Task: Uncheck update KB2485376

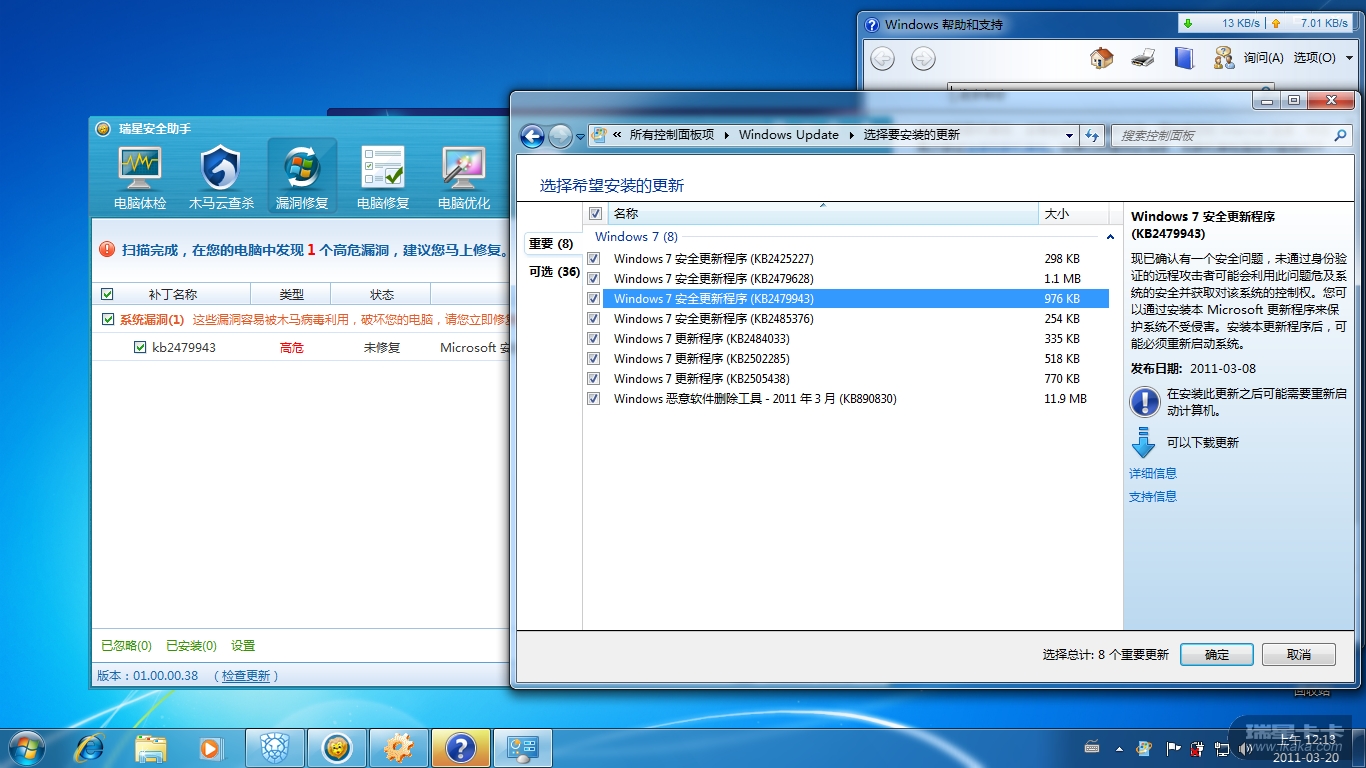Action: click(594, 319)
